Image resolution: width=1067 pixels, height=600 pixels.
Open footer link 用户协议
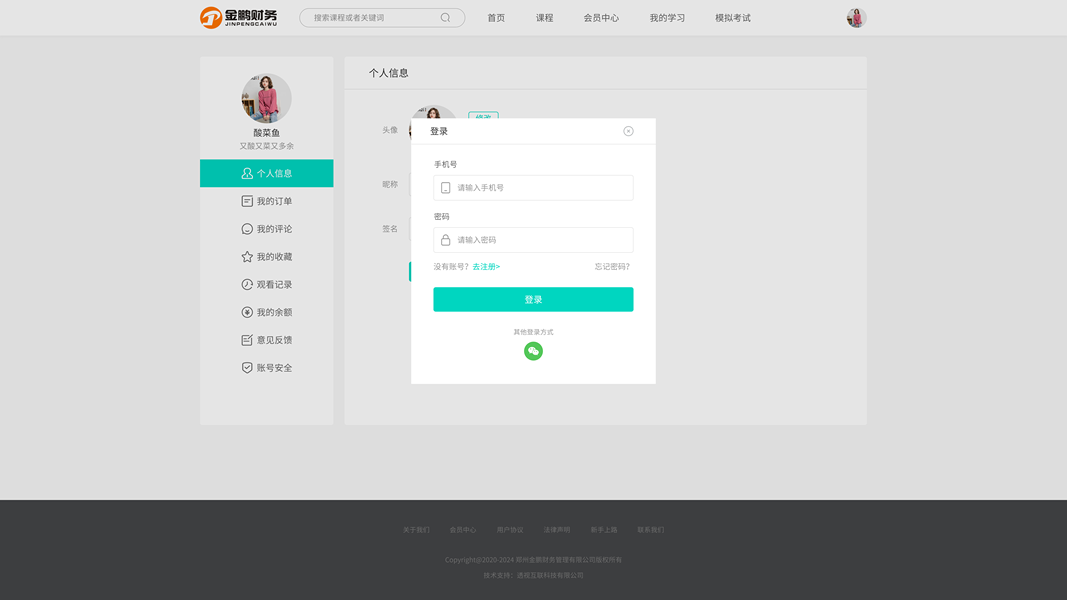510,530
